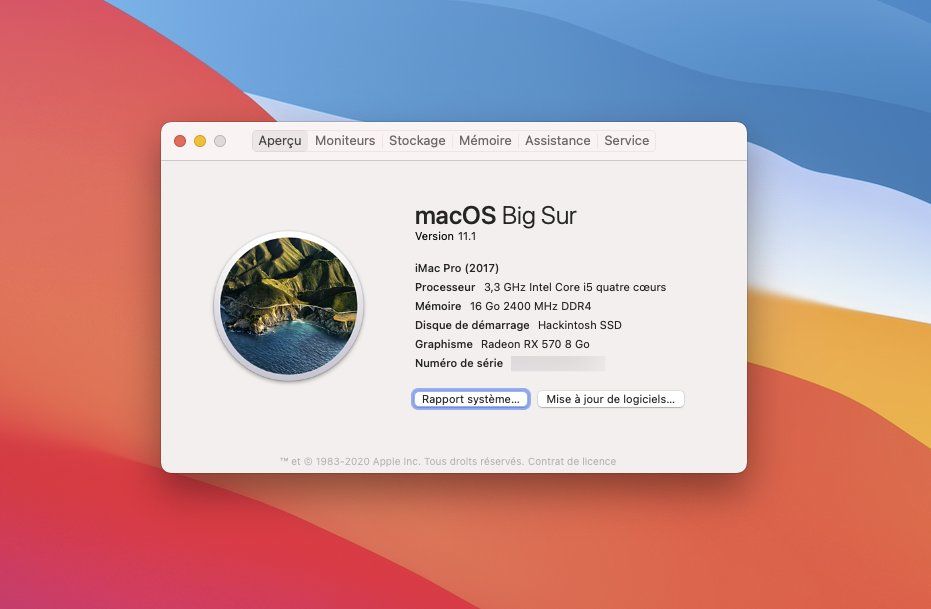Viewport: 931px width, 609px height.
Task: Open the Service tab
Action: click(x=627, y=141)
